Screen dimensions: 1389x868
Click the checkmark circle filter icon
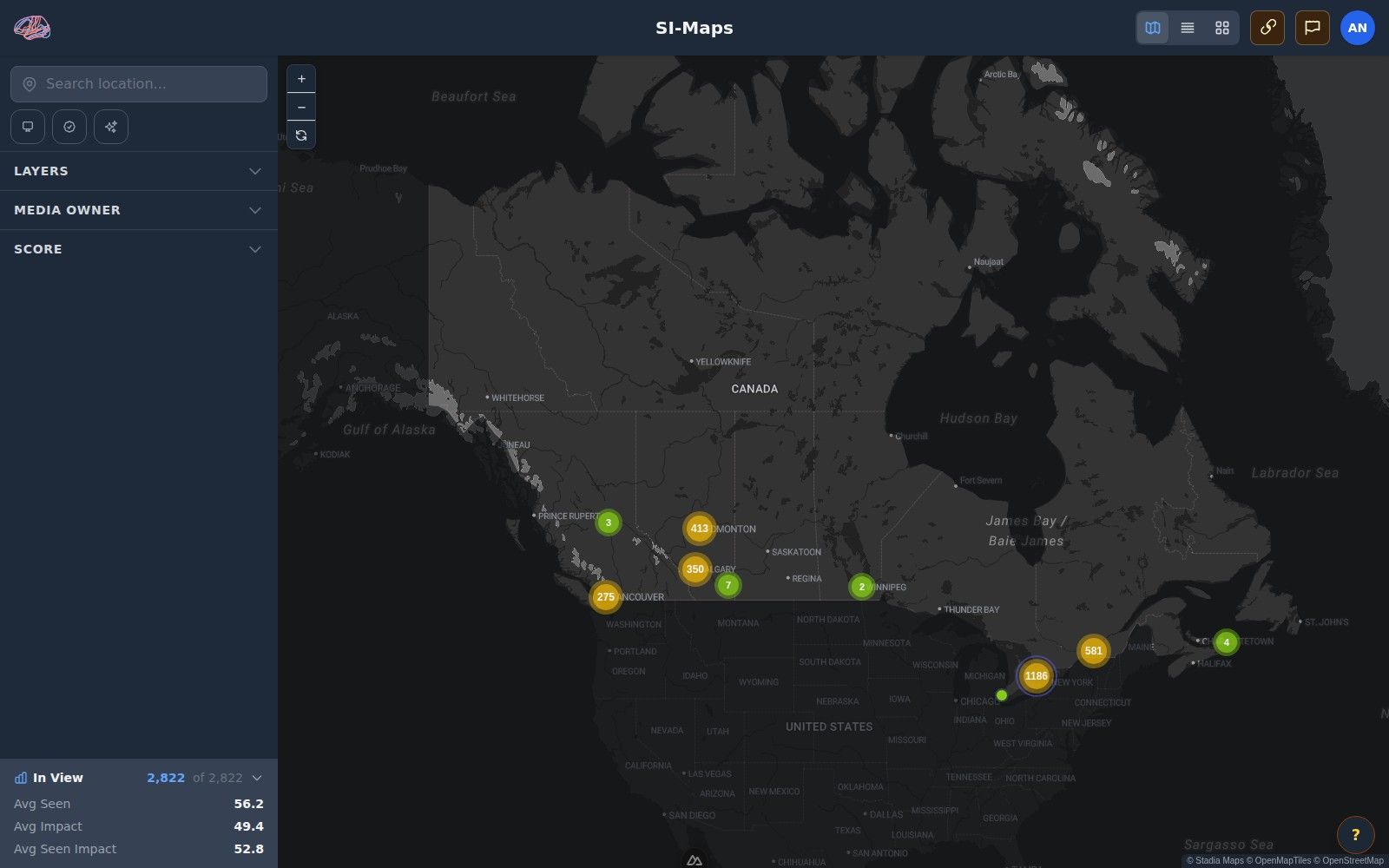[69, 127]
